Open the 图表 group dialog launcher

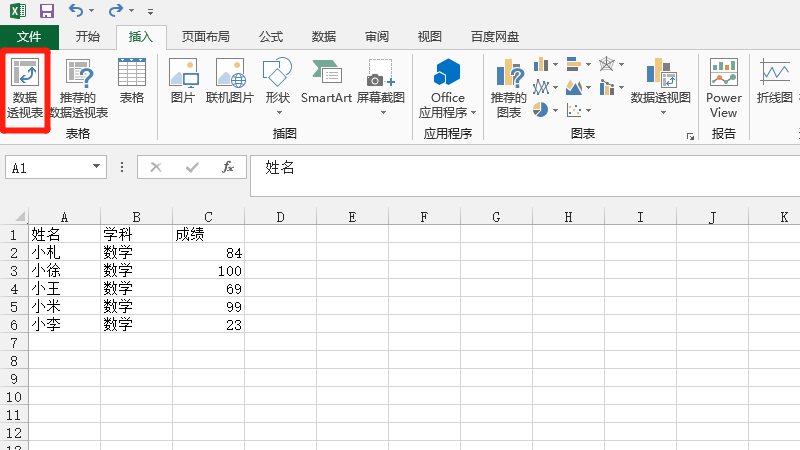[x=690, y=135]
